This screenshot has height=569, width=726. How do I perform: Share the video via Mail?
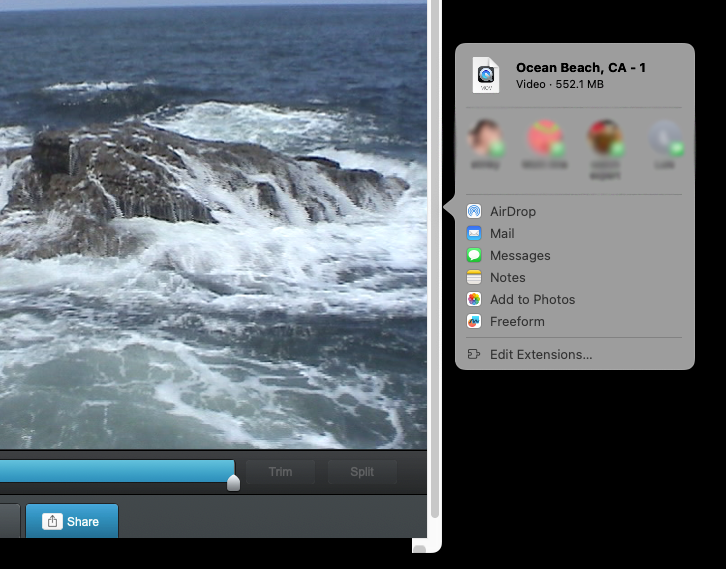click(501, 233)
